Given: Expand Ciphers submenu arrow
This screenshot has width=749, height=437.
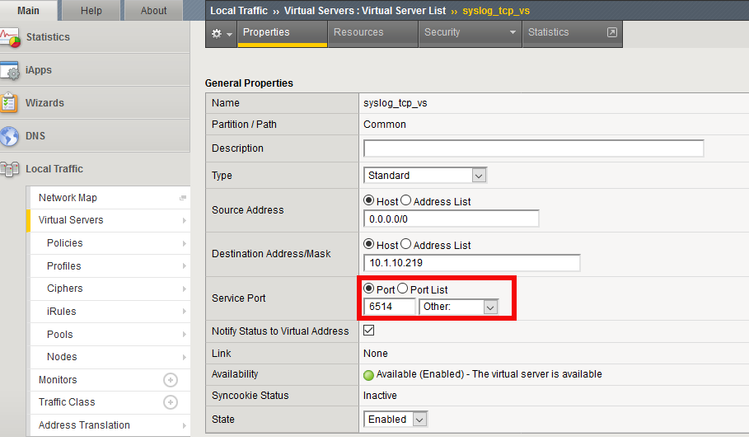Looking at the screenshot, I should [184, 289].
